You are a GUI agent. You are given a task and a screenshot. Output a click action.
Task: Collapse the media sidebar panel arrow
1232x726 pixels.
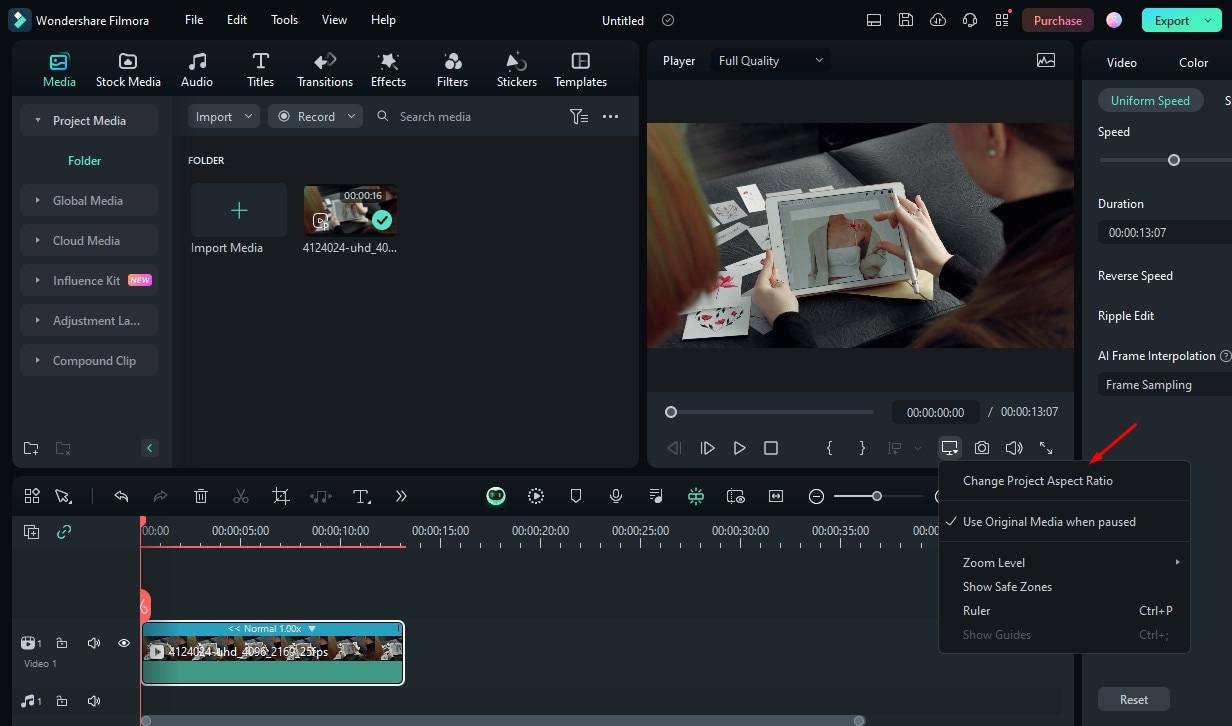click(150, 448)
